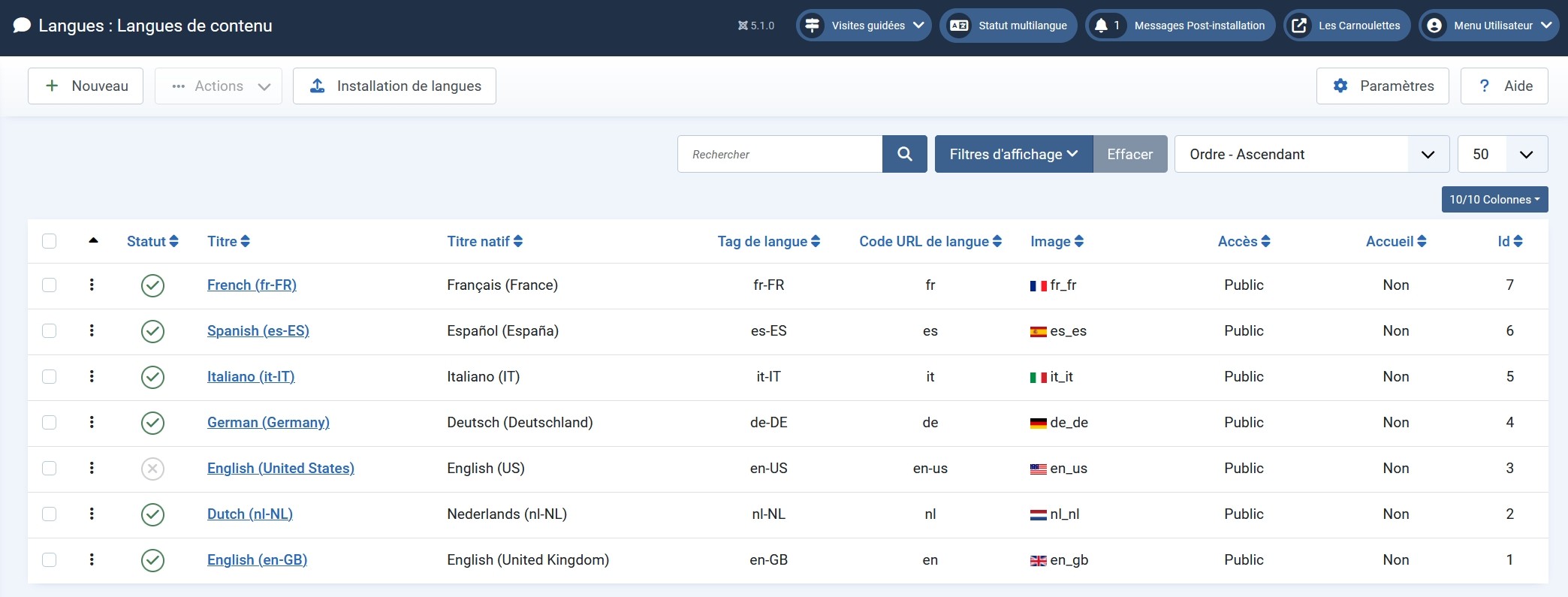This screenshot has height=597, width=1568.
Task: Click the German flag image
Action: (1039, 423)
